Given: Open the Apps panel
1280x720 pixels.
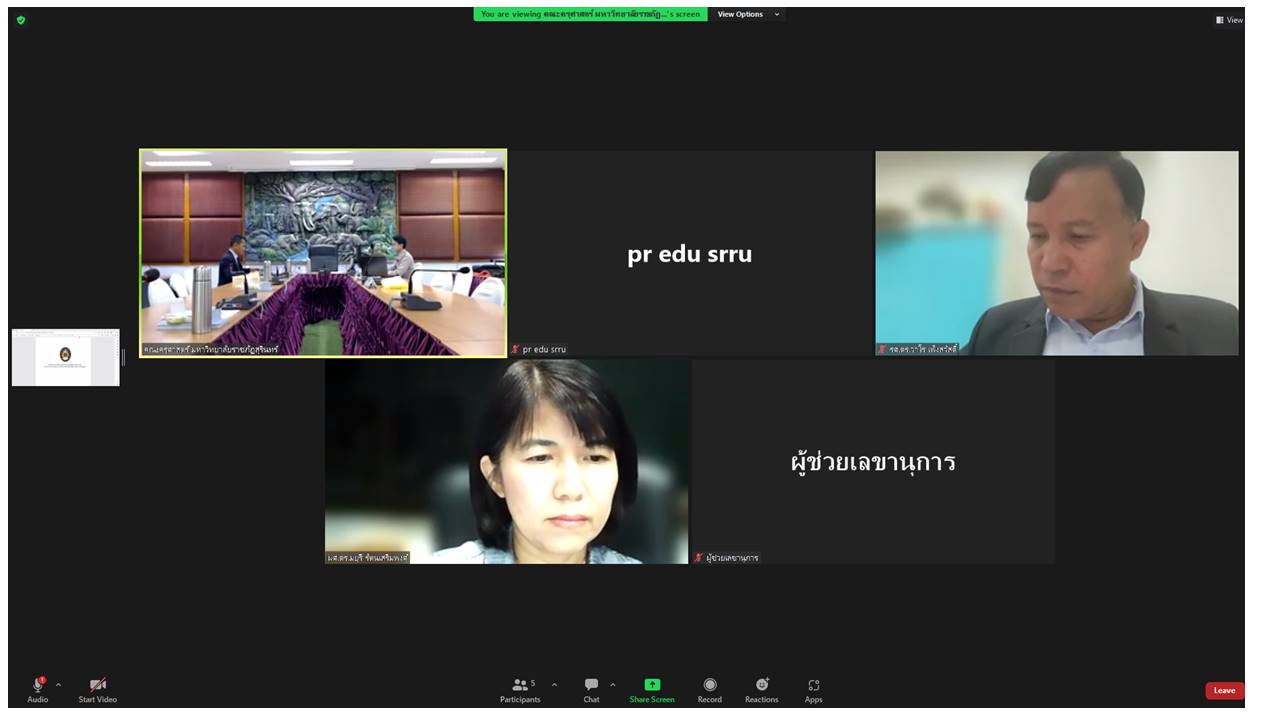Looking at the screenshot, I should click(x=813, y=685).
